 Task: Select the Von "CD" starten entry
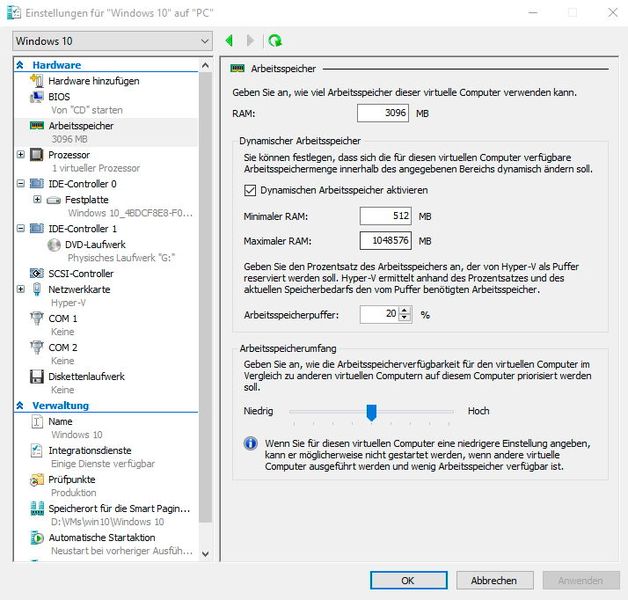click(x=87, y=110)
